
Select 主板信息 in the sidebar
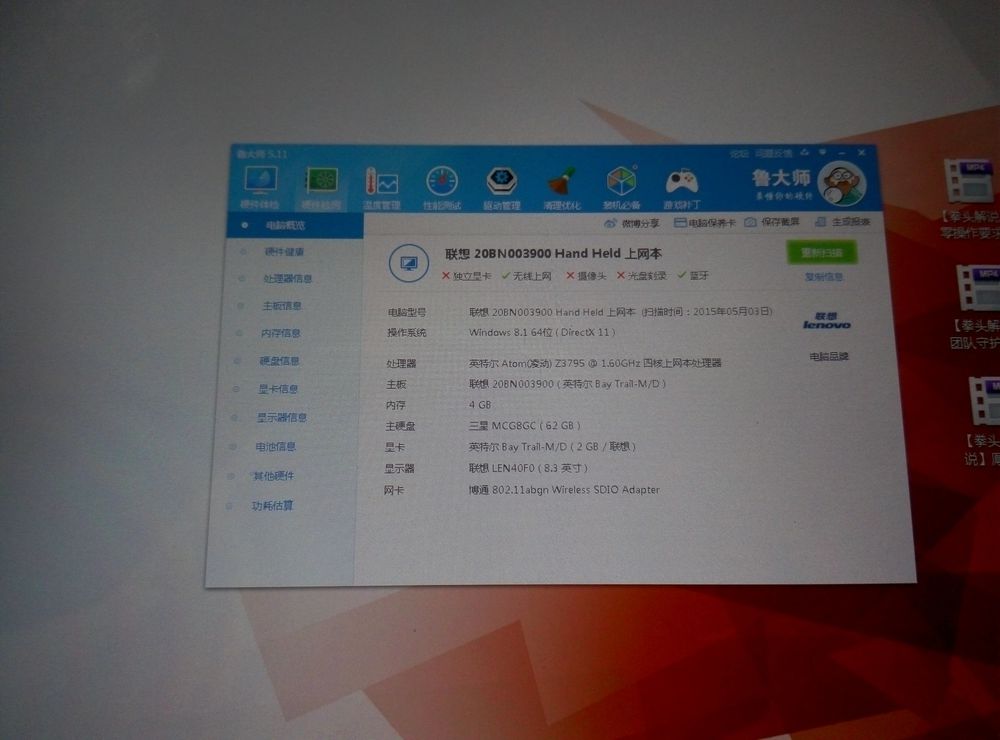pyautogui.click(x=282, y=306)
